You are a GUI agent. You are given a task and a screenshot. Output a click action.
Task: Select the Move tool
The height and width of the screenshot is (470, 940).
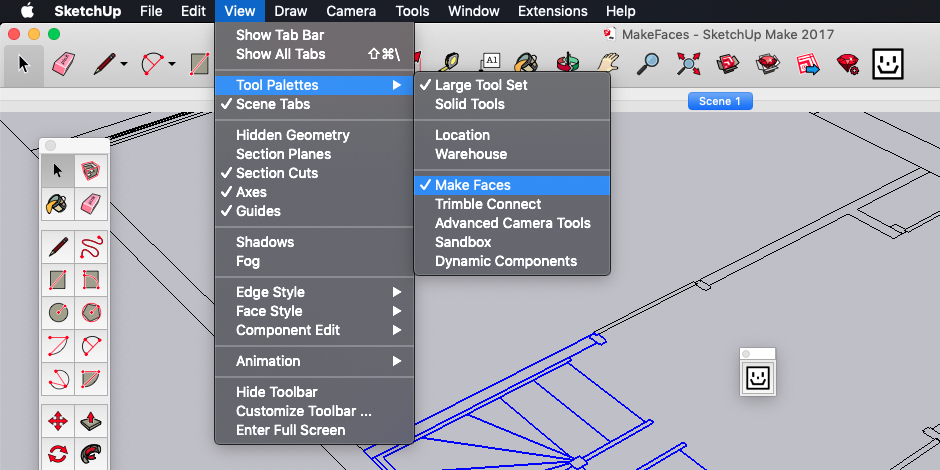point(58,421)
